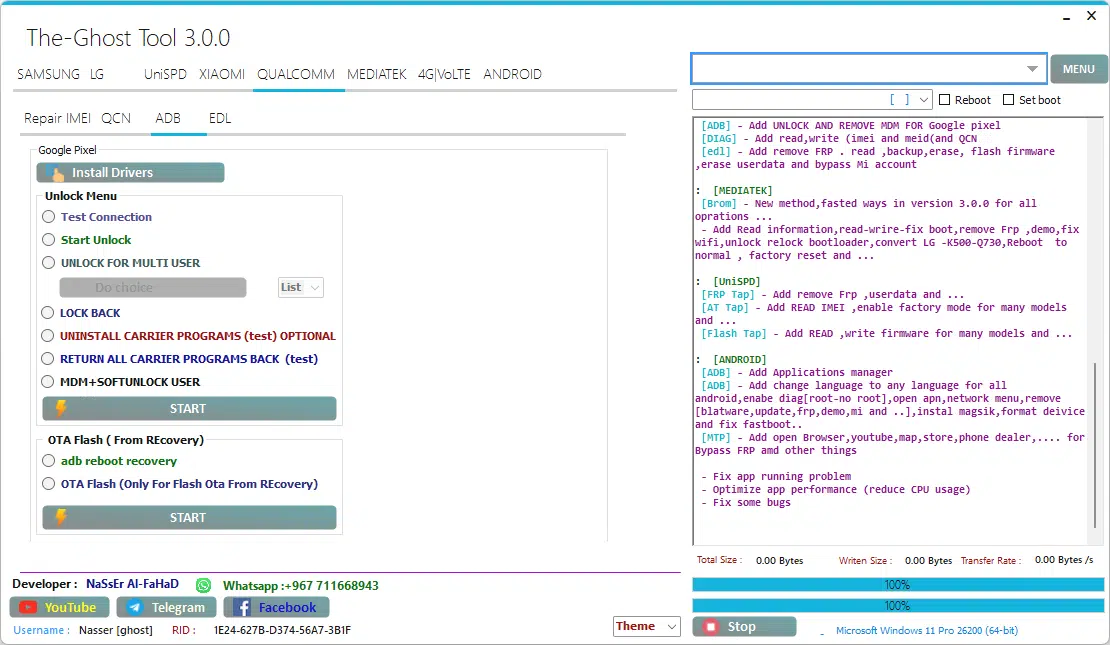The image size is (1110, 645).
Task: Select the QUALCOMM tab
Action: (296, 74)
